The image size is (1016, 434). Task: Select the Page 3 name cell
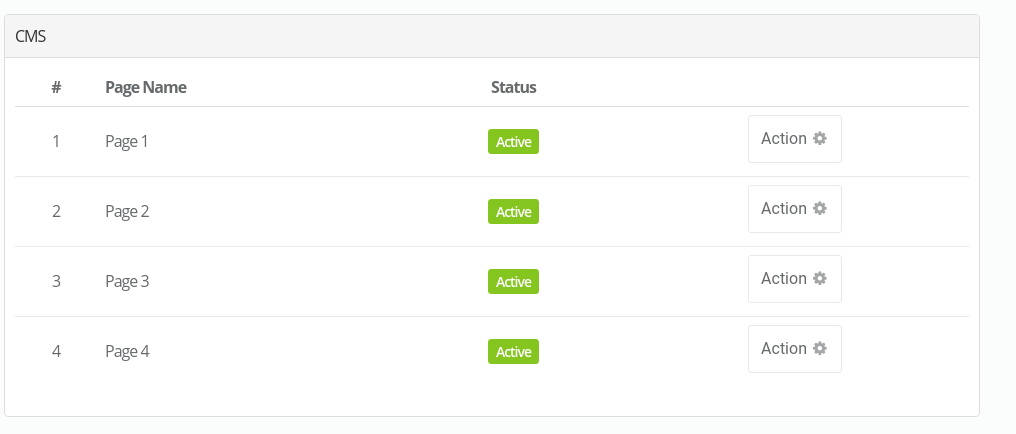[x=127, y=281]
